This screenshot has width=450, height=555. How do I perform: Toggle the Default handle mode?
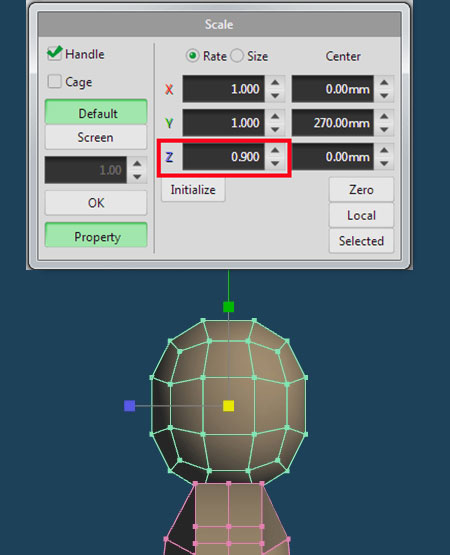[x=96, y=113]
